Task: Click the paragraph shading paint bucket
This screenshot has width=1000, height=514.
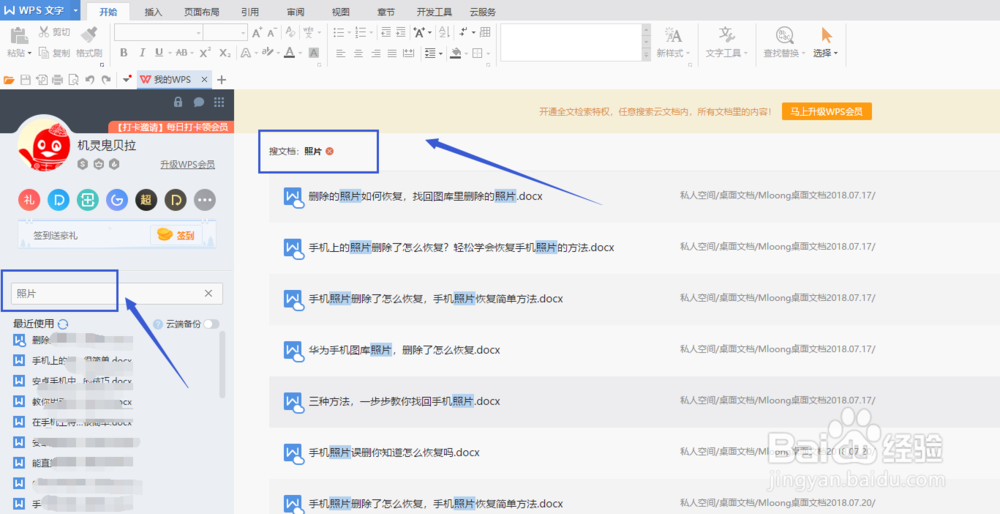Action: [x=456, y=53]
